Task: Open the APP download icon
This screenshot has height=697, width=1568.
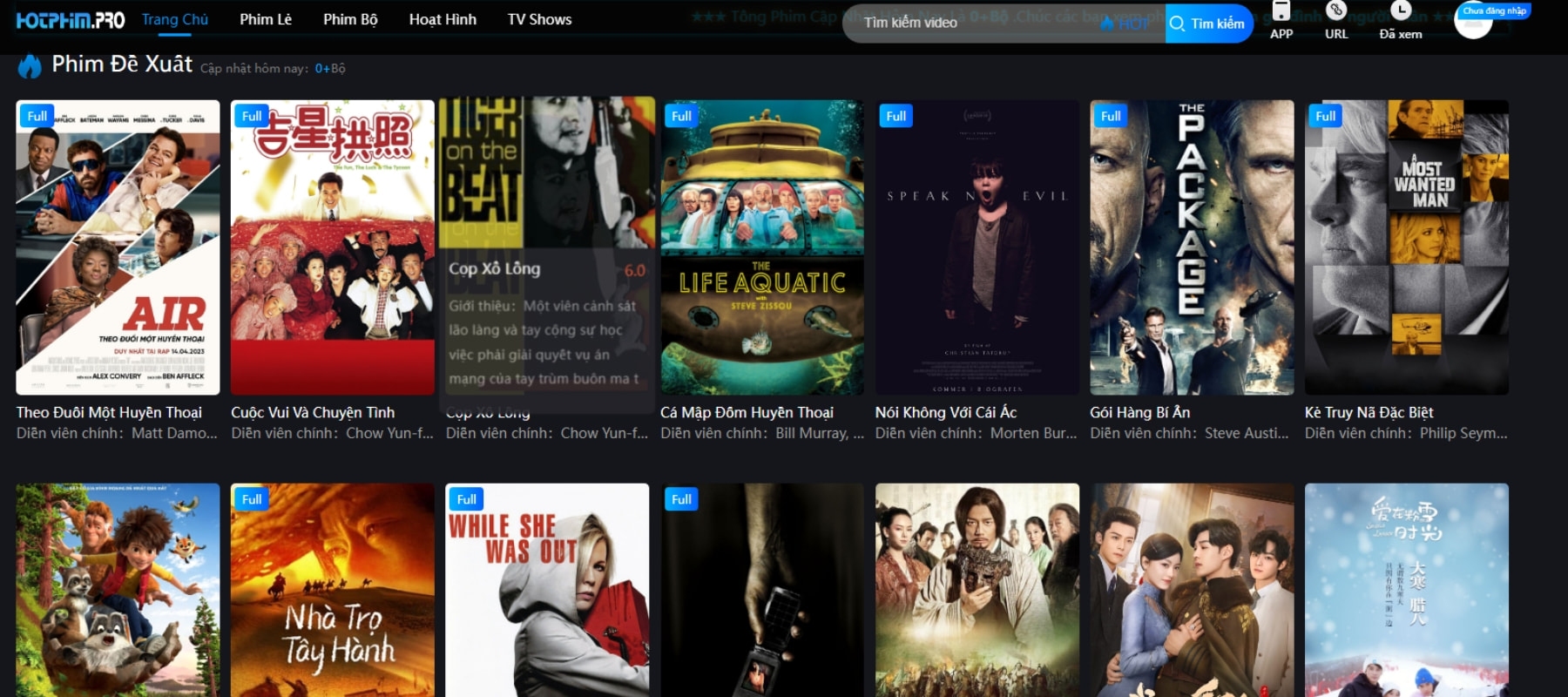Action: (1281, 21)
